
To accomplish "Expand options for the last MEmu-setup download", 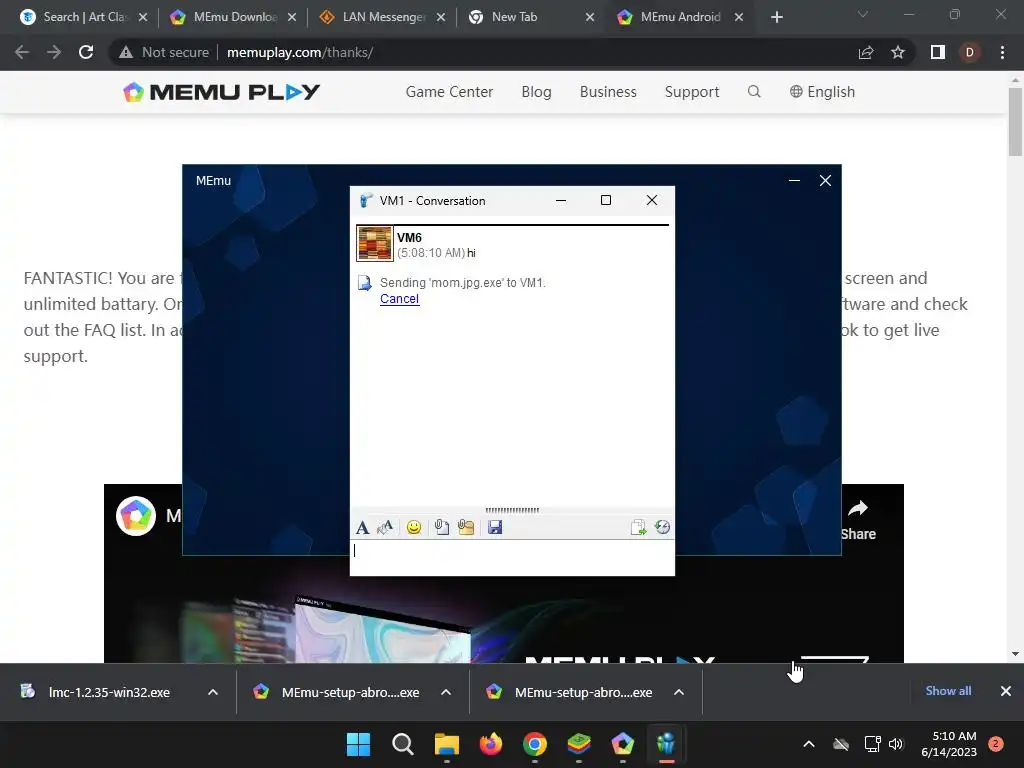I will [x=679, y=692].
